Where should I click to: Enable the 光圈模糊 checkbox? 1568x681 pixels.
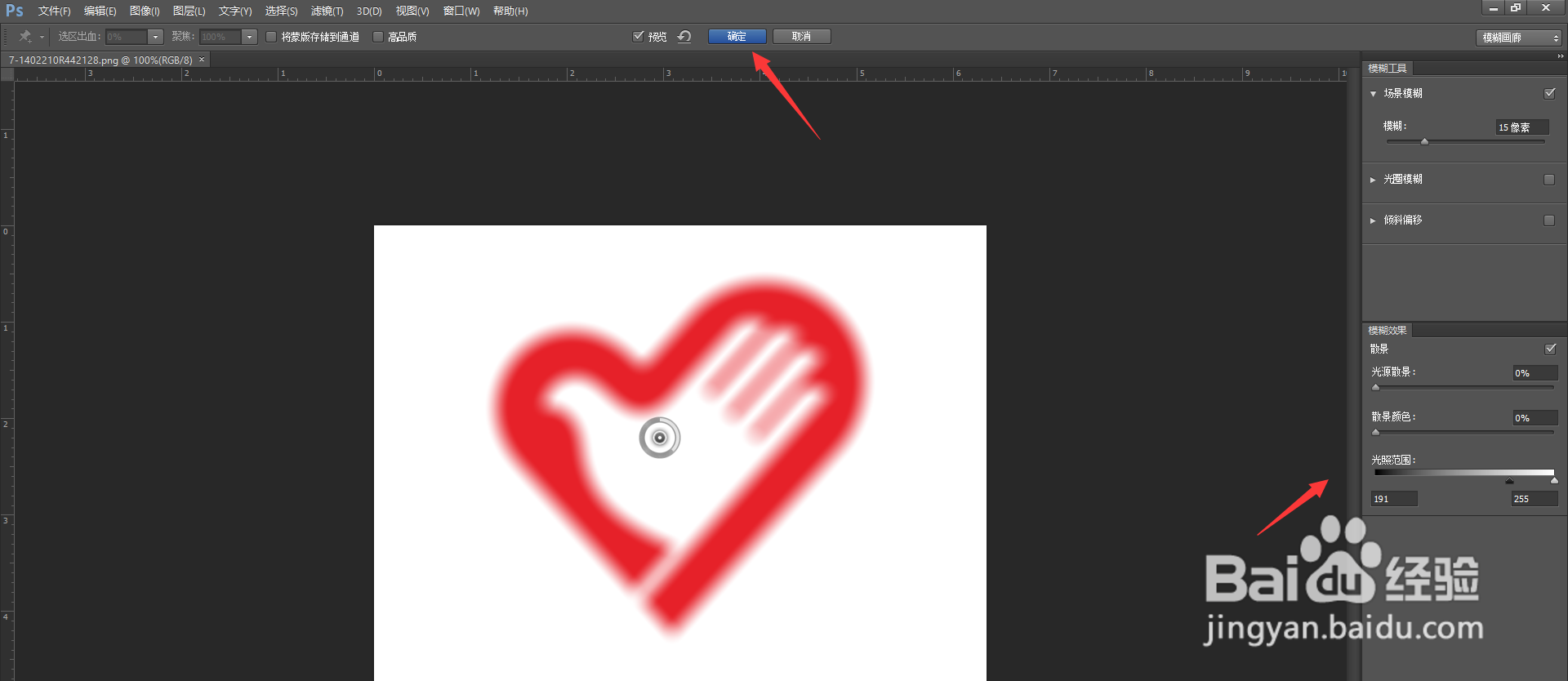point(1549,180)
